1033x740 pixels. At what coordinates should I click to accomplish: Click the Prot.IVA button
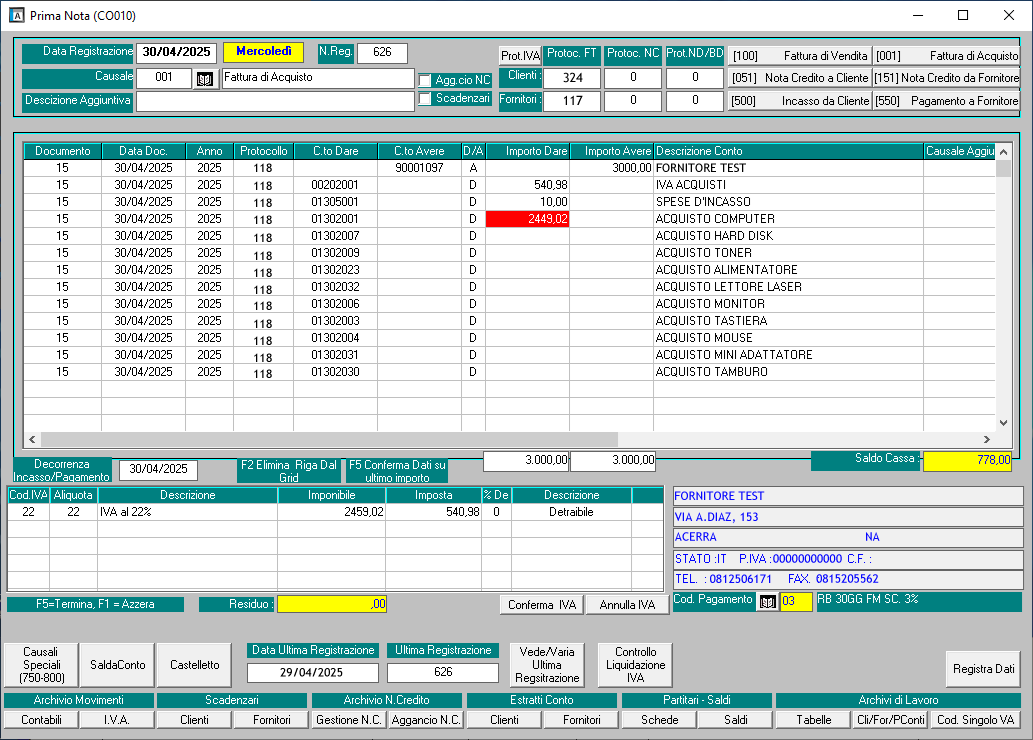pyautogui.click(x=520, y=55)
